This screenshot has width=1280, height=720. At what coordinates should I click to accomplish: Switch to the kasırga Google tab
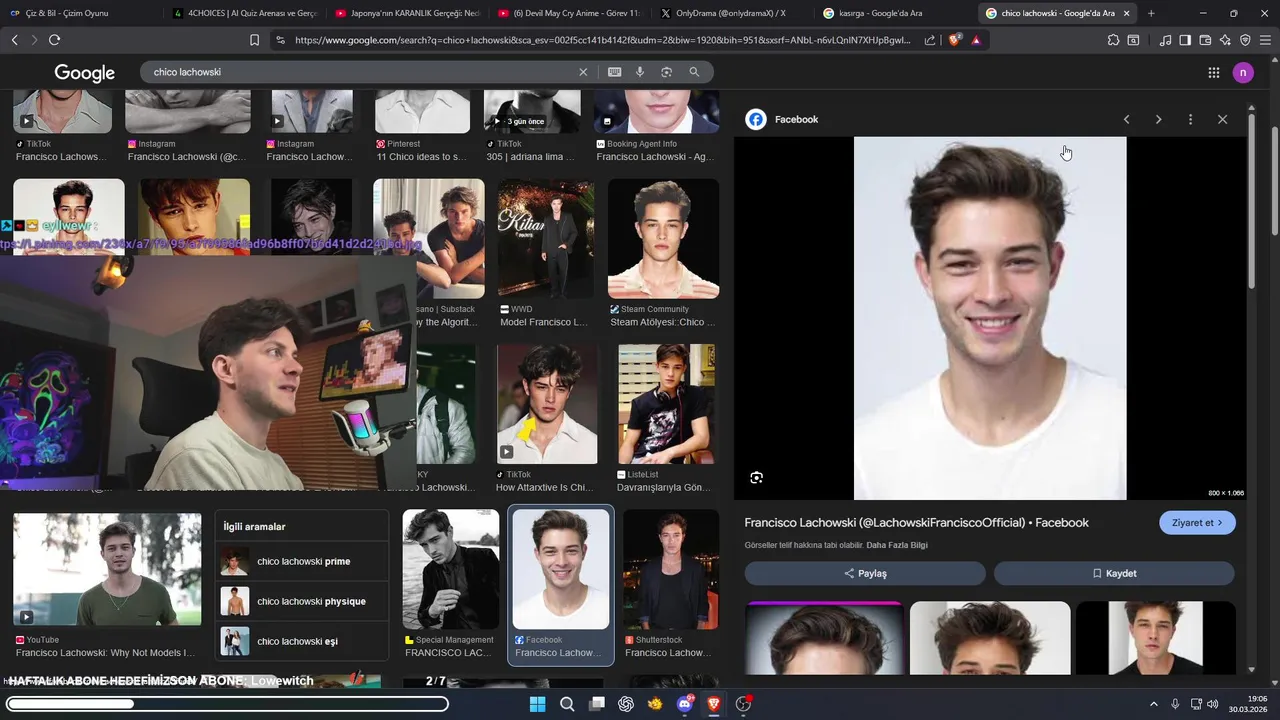[893, 13]
